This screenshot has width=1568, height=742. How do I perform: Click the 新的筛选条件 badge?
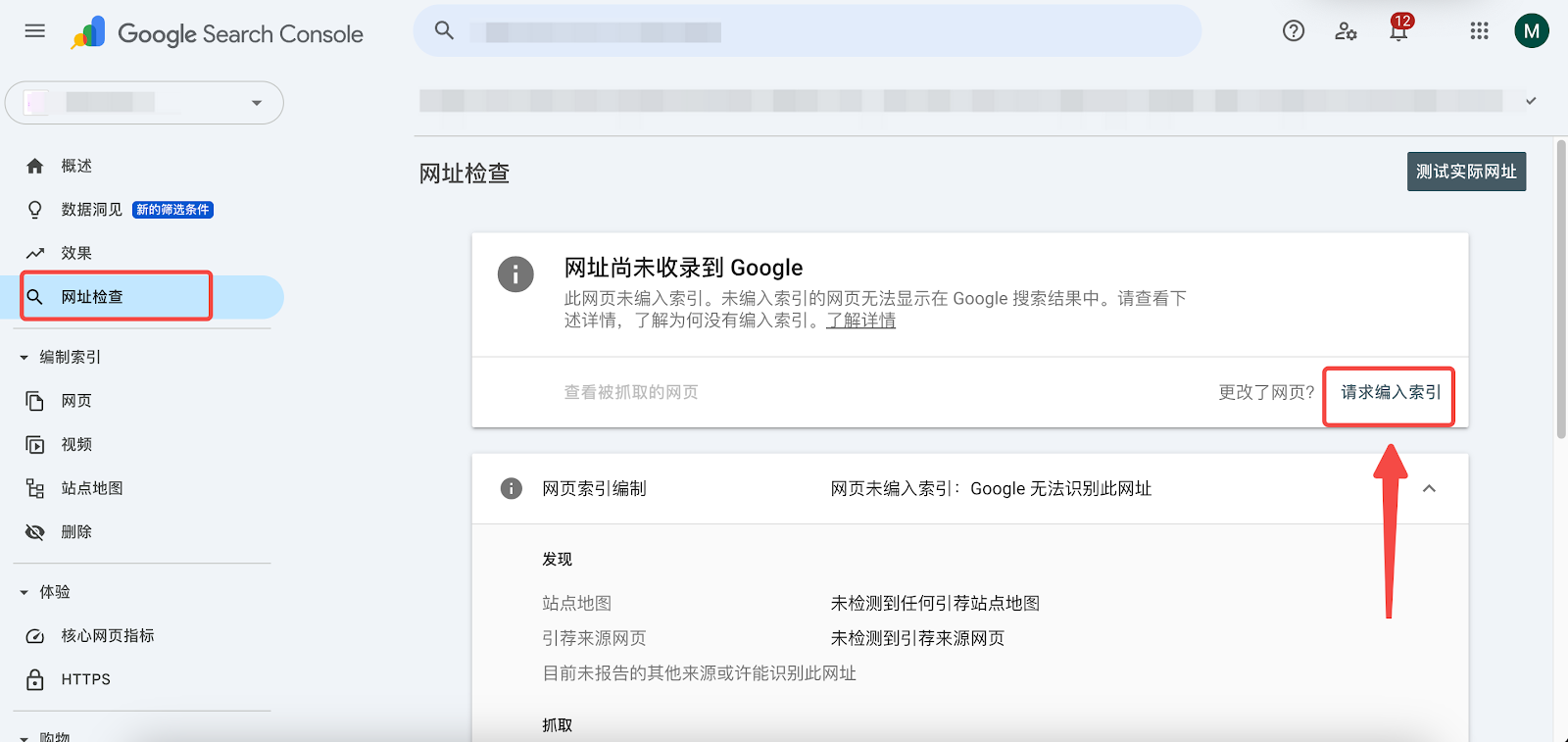click(172, 210)
